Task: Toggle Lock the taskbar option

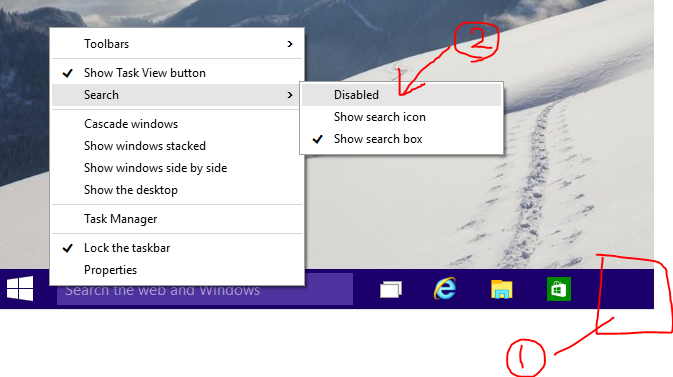Action: coord(177,248)
